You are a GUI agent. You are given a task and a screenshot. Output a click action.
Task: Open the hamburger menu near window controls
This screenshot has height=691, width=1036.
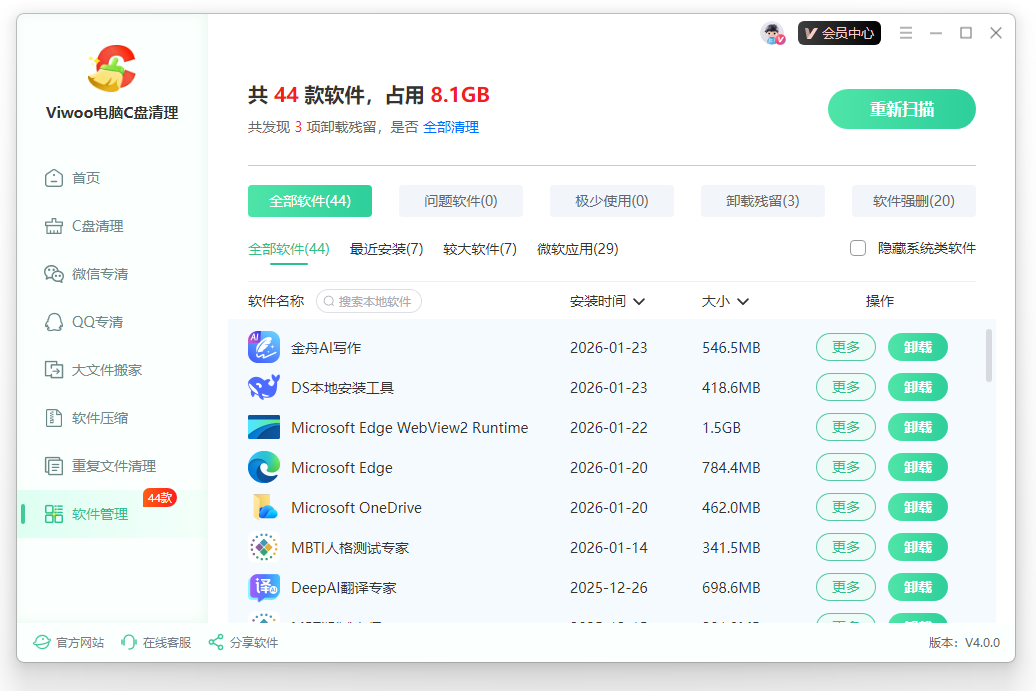click(x=906, y=33)
